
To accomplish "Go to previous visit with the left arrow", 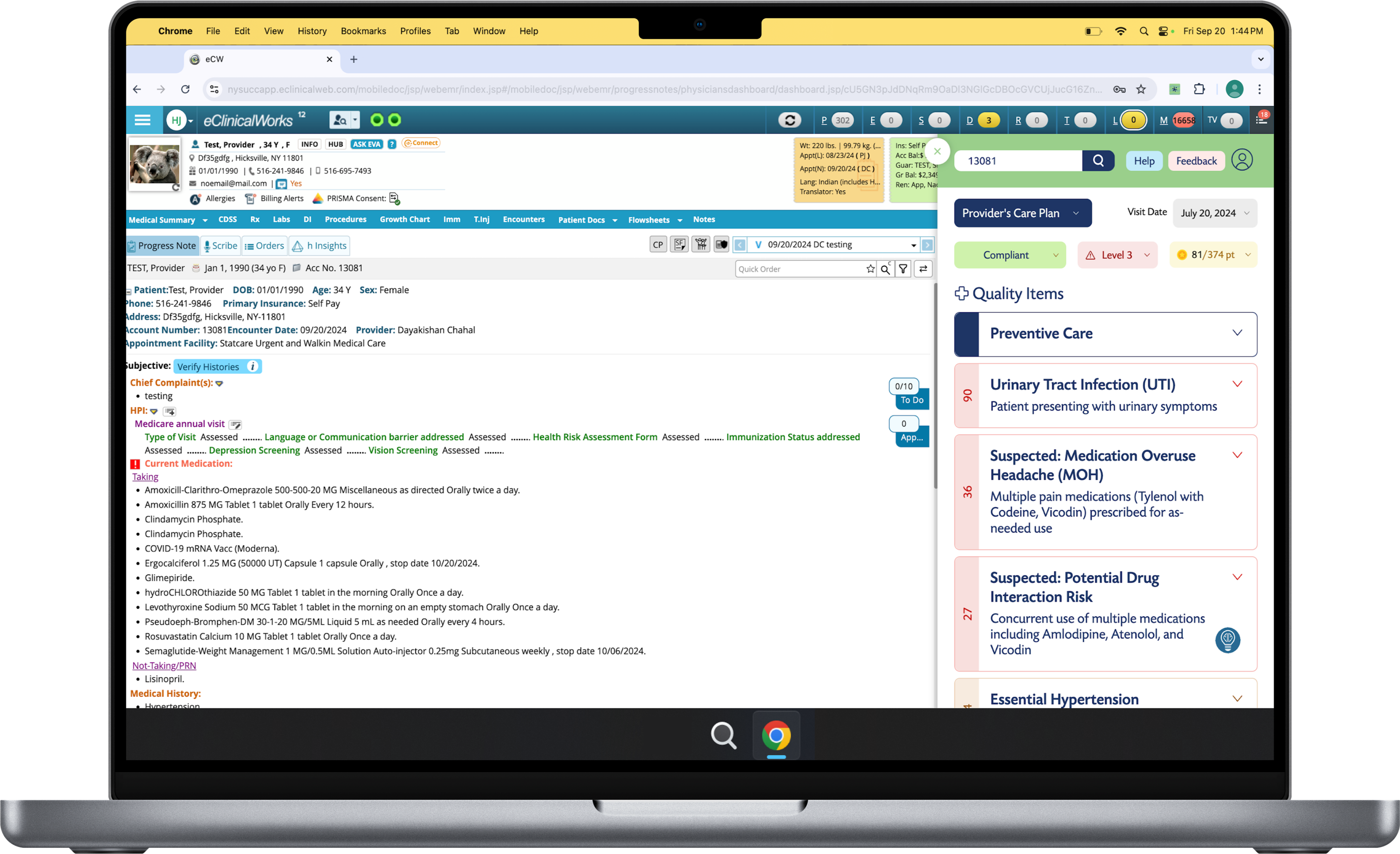I will 740,245.
